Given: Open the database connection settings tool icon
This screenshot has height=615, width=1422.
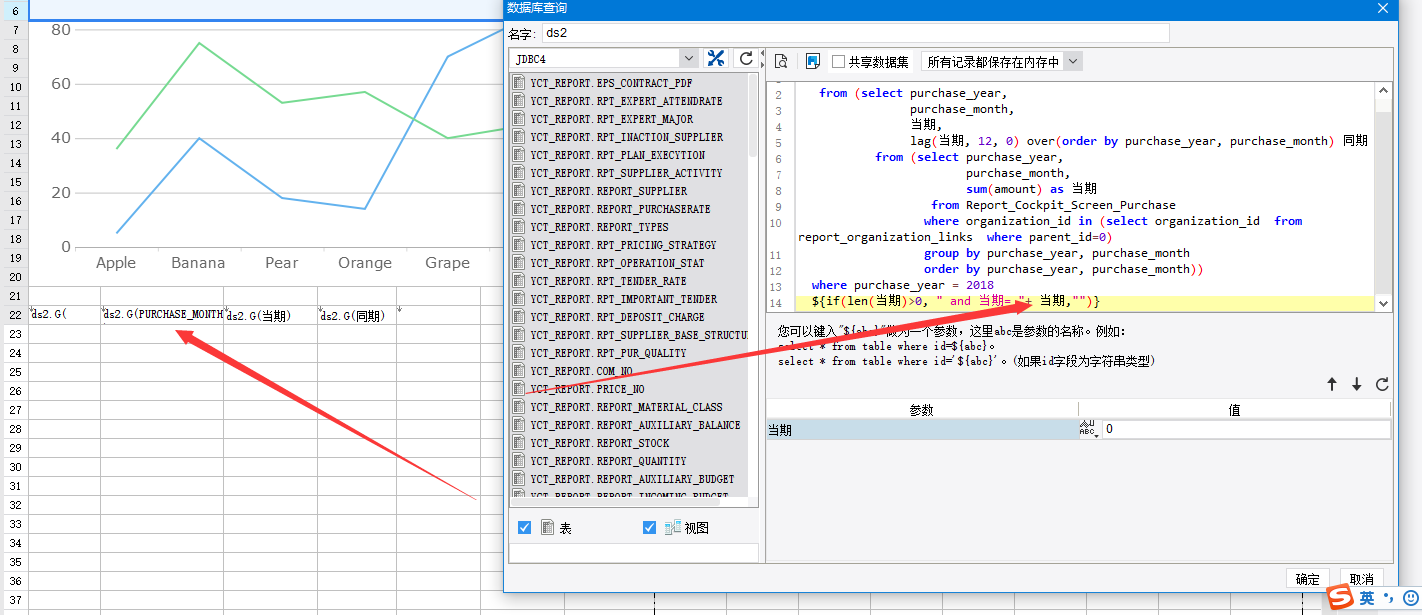Looking at the screenshot, I should [x=716, y=58].
